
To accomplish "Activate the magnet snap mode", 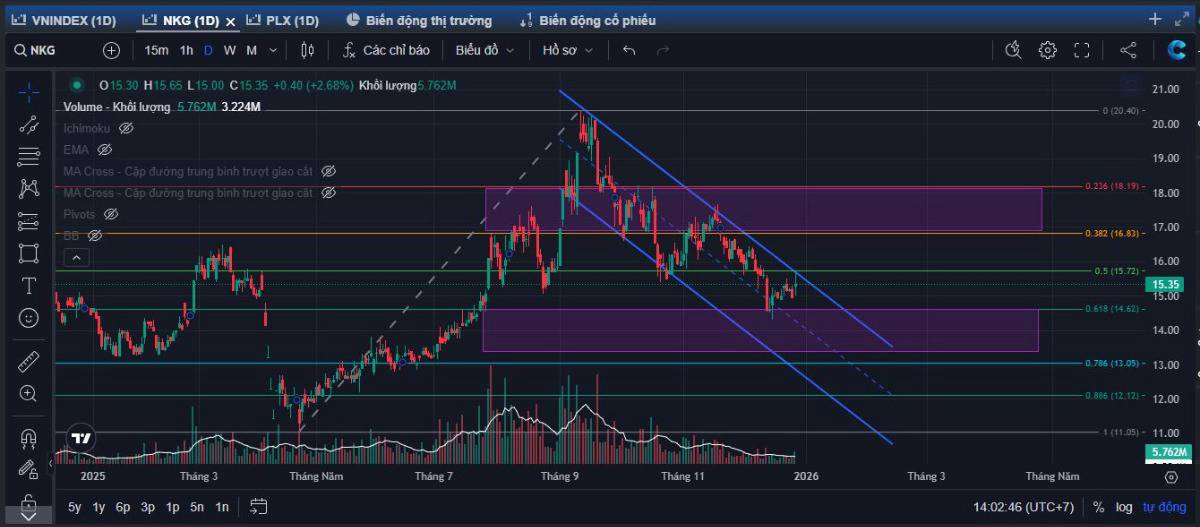I will point(29,438).
